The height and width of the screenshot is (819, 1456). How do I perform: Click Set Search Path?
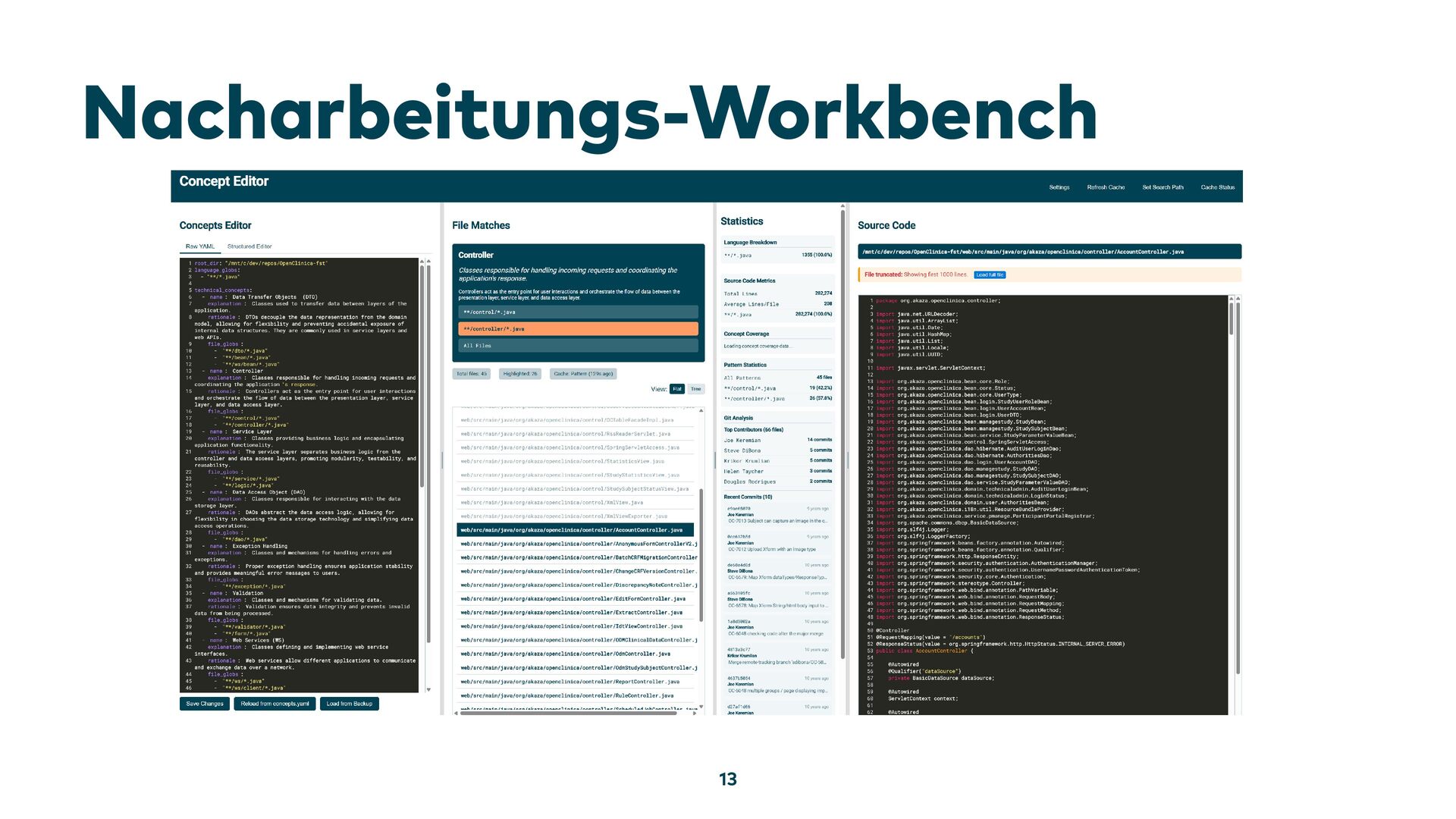click(1163, 187)
